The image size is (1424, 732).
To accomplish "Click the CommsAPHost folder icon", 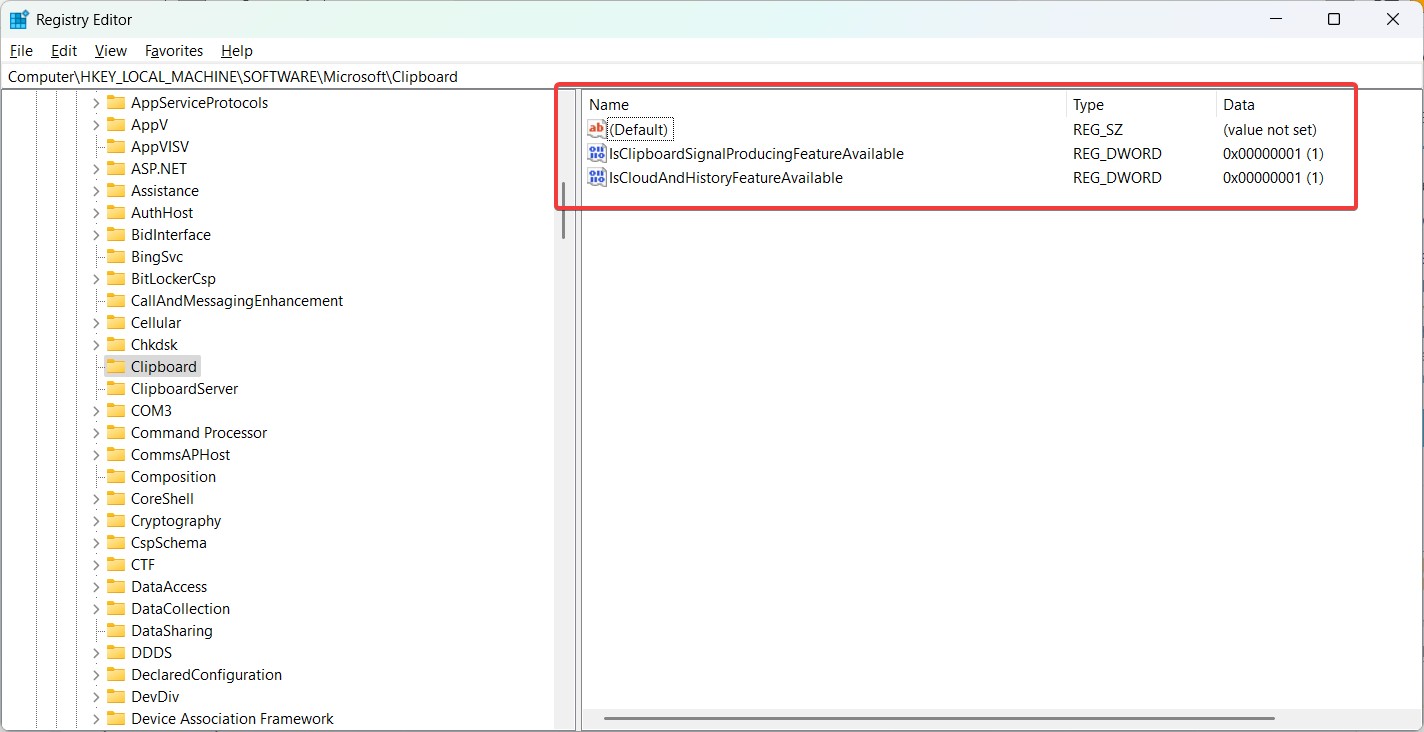I will click(x=115, y=454).
